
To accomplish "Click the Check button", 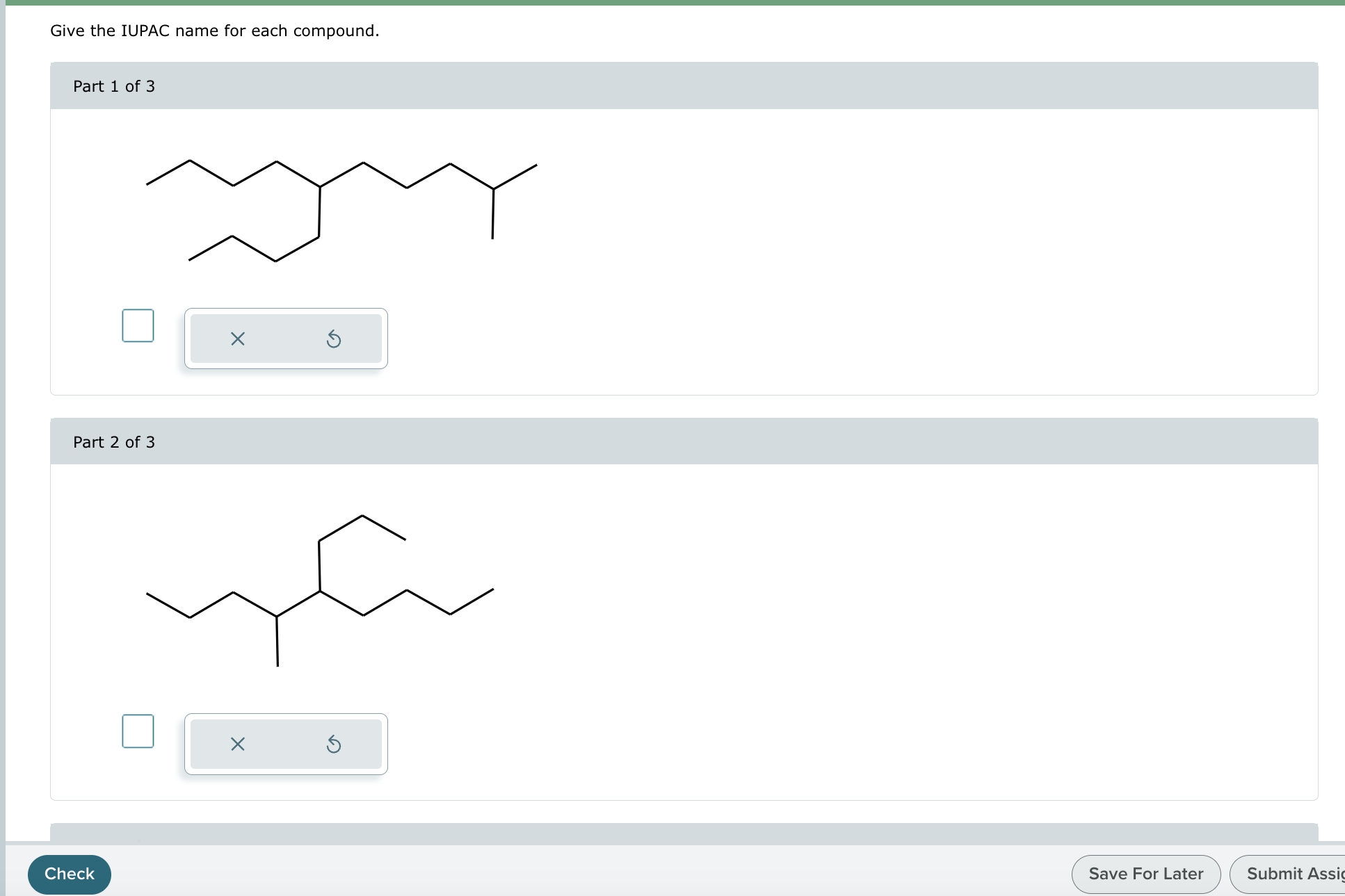I will click(68, 873).
